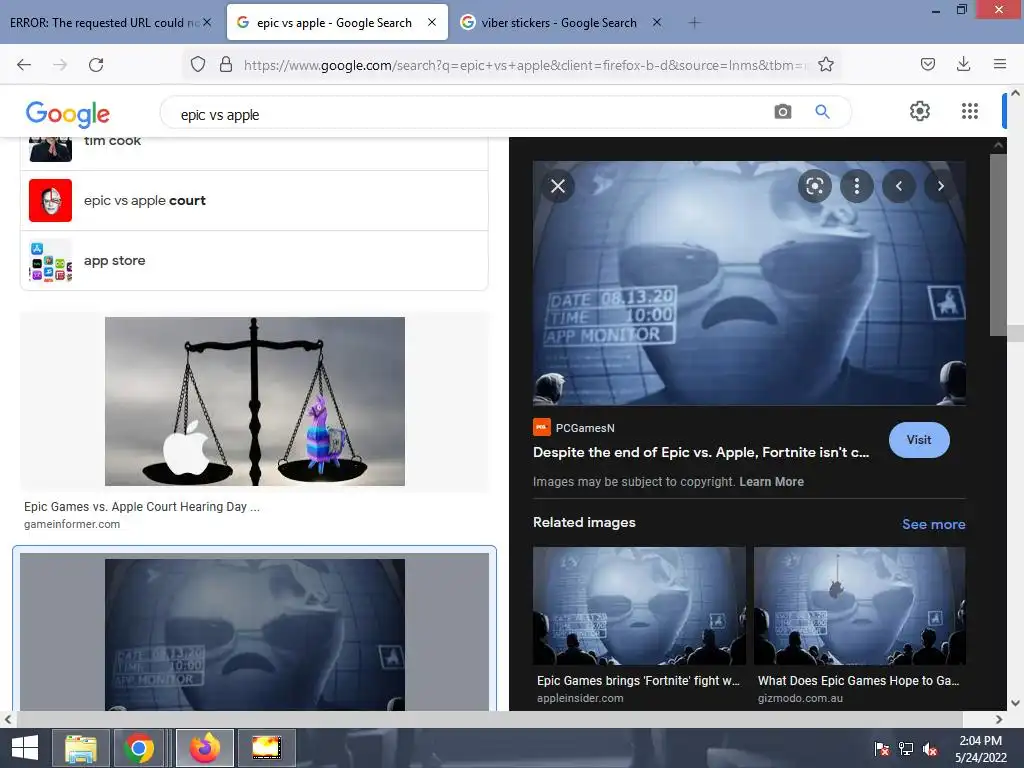Close the ERROR tab

207,22
